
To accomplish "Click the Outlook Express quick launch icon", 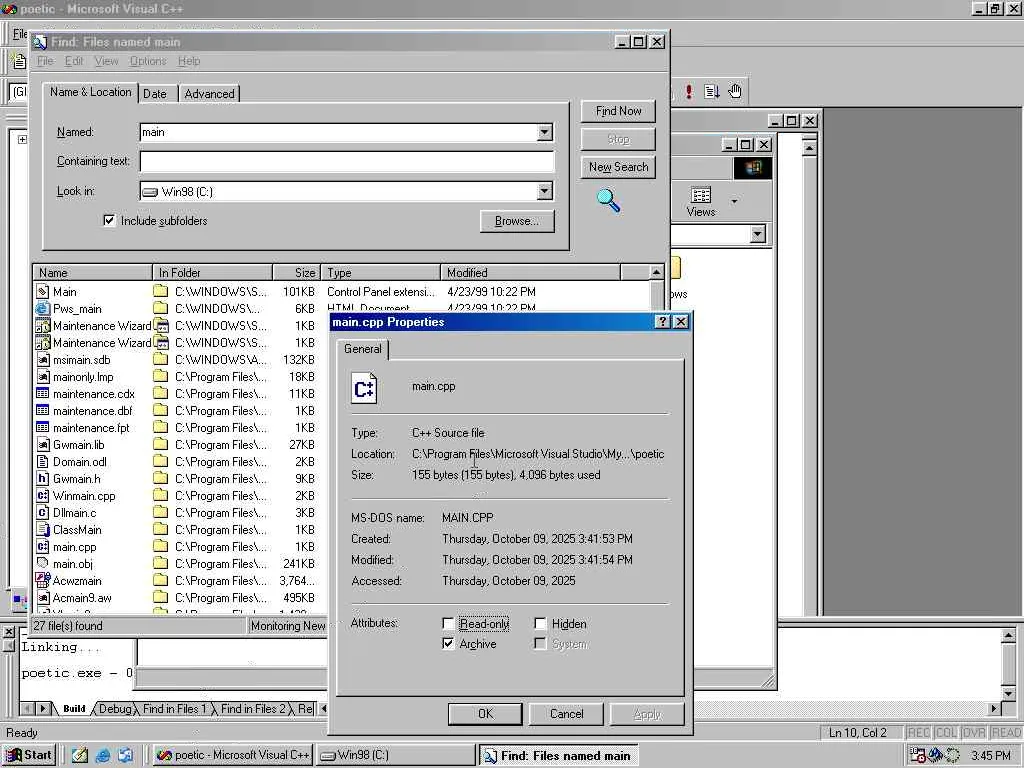I will (125, 755).
